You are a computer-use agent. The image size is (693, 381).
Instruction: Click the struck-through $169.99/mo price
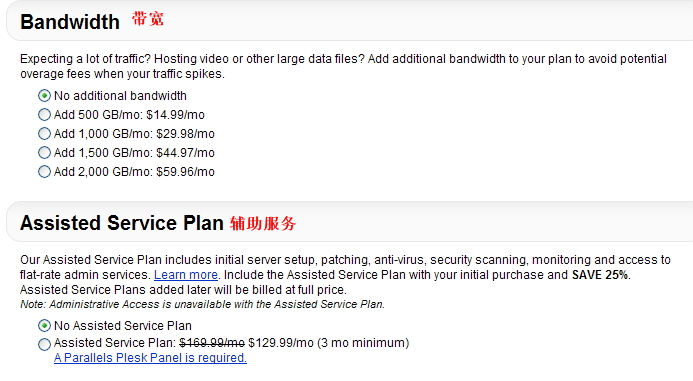(x=212, y=343)
